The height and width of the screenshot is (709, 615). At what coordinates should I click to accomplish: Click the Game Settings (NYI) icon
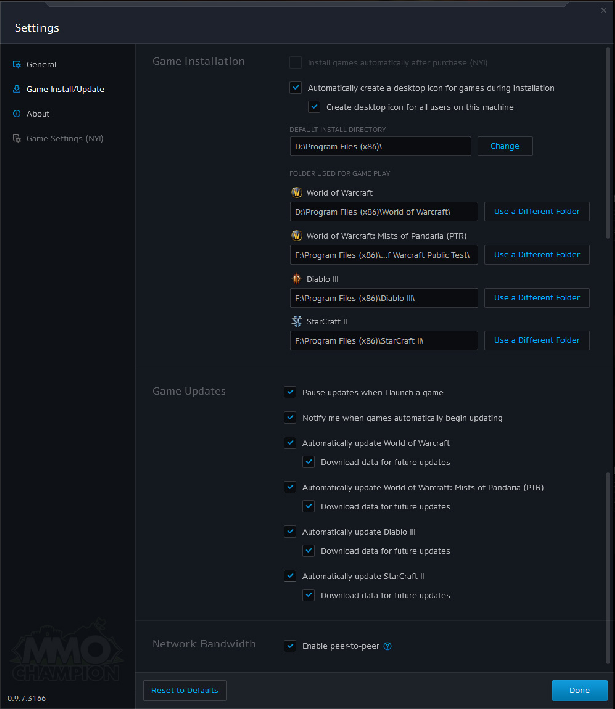[17, 138]
